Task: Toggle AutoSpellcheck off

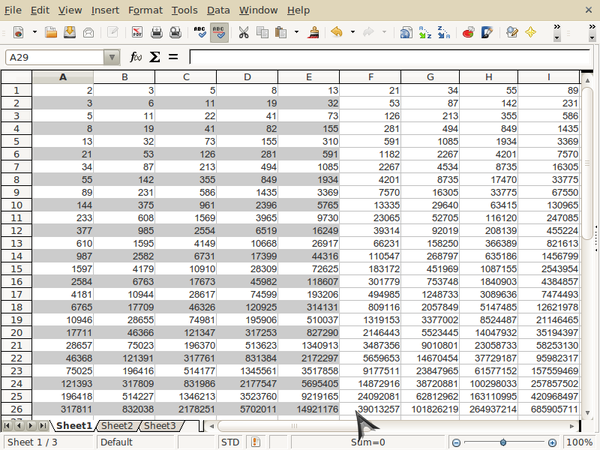Action: click(x=219, y=33)
